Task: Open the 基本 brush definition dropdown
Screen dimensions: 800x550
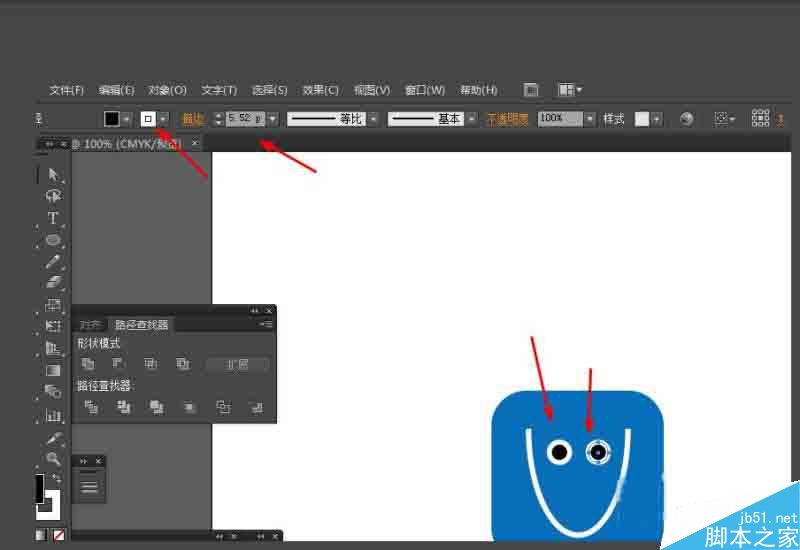Action: tap(472, 119)
